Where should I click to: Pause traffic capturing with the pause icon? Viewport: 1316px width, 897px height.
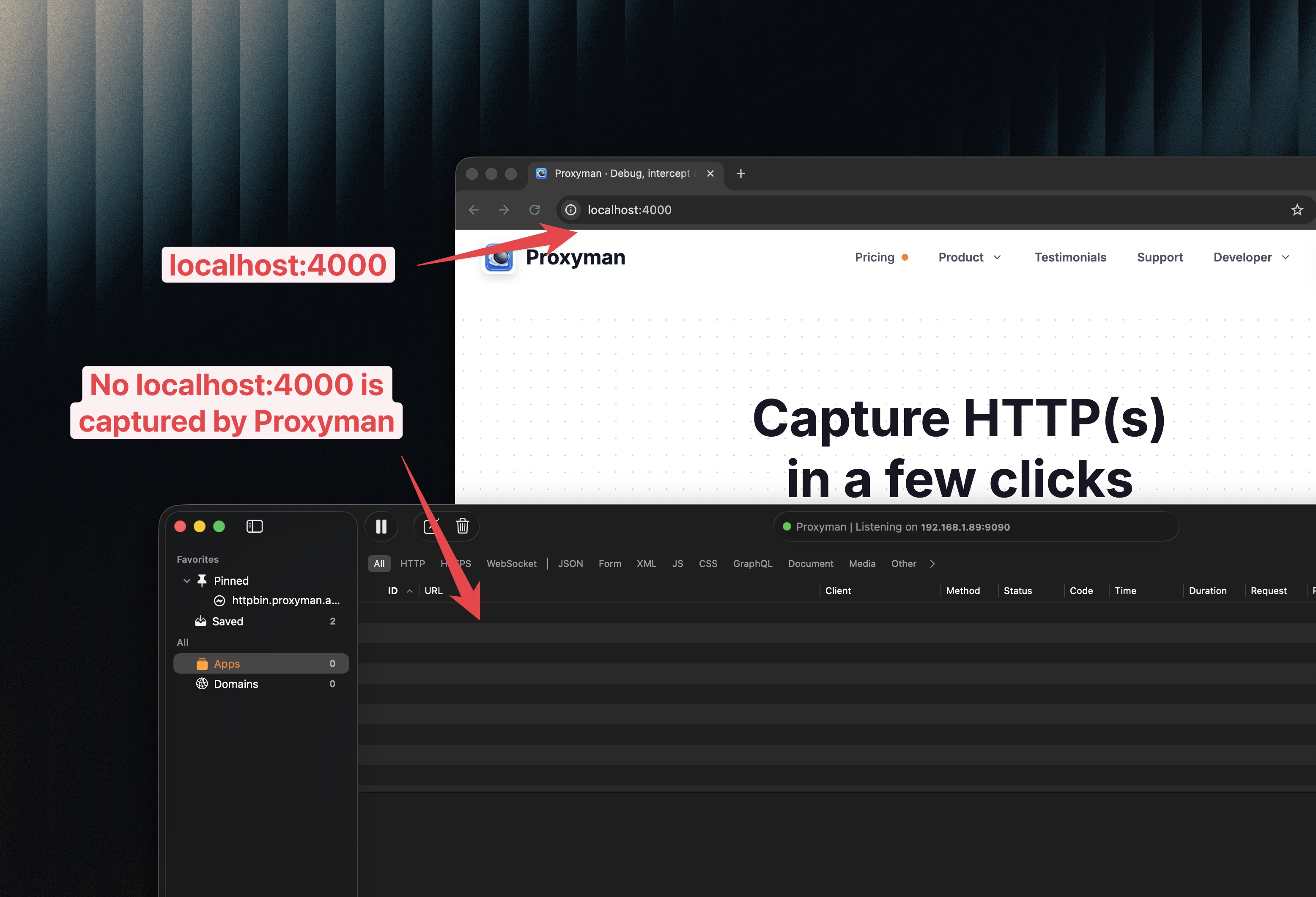381,526
